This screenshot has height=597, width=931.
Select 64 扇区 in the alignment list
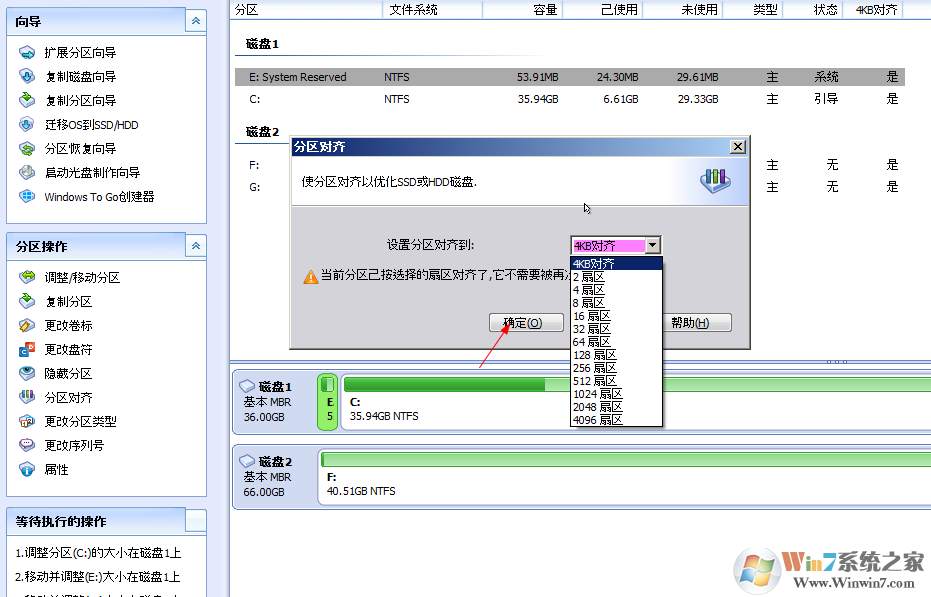pos(592,342)
